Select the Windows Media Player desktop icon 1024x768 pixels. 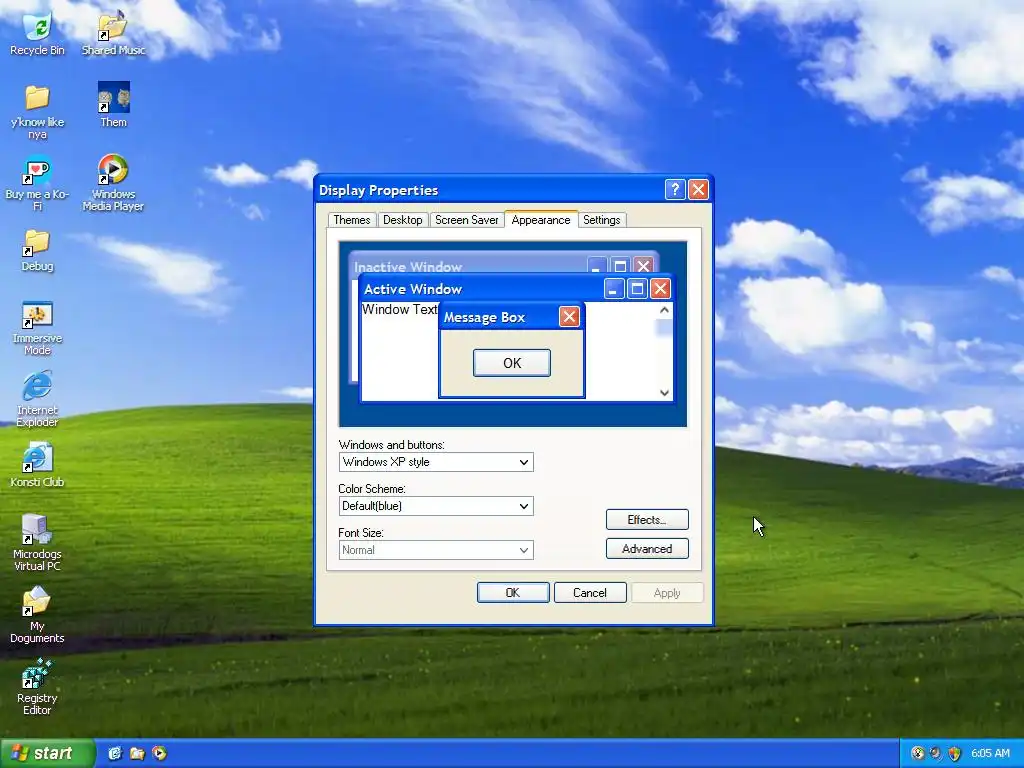(113, 183)
